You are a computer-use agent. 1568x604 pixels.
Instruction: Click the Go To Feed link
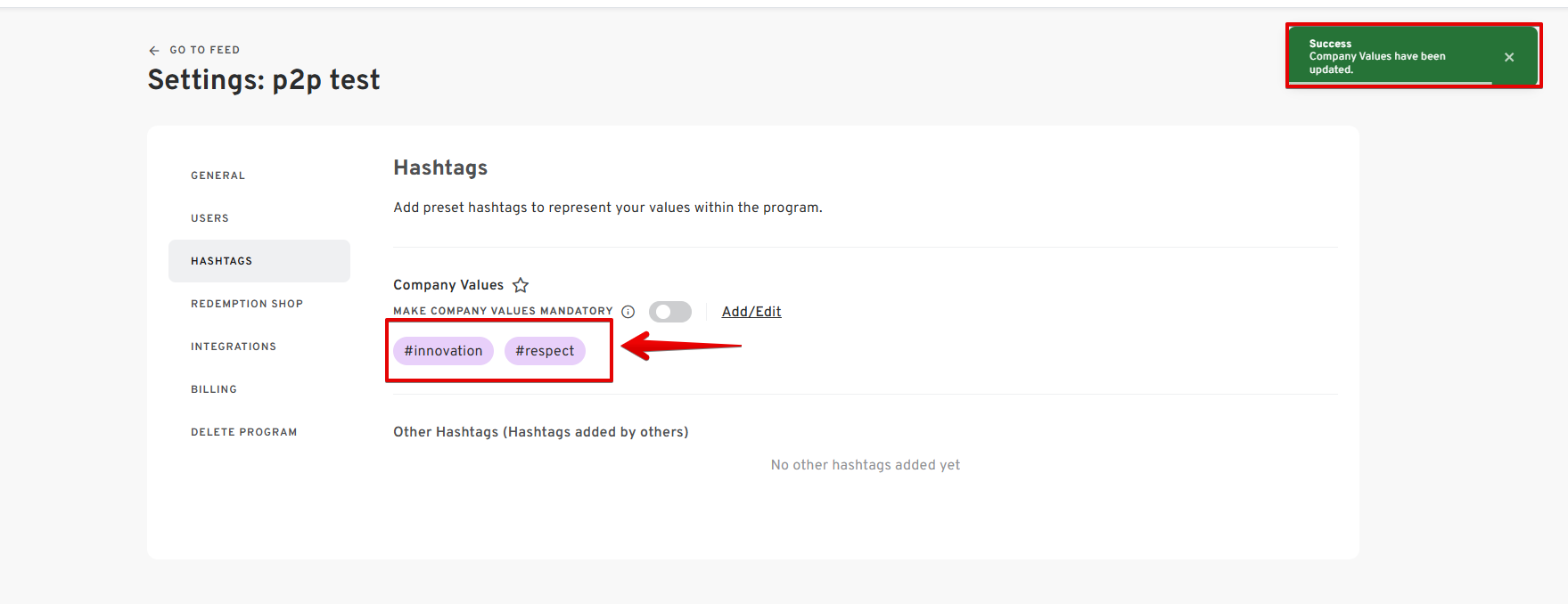point(205,51)
